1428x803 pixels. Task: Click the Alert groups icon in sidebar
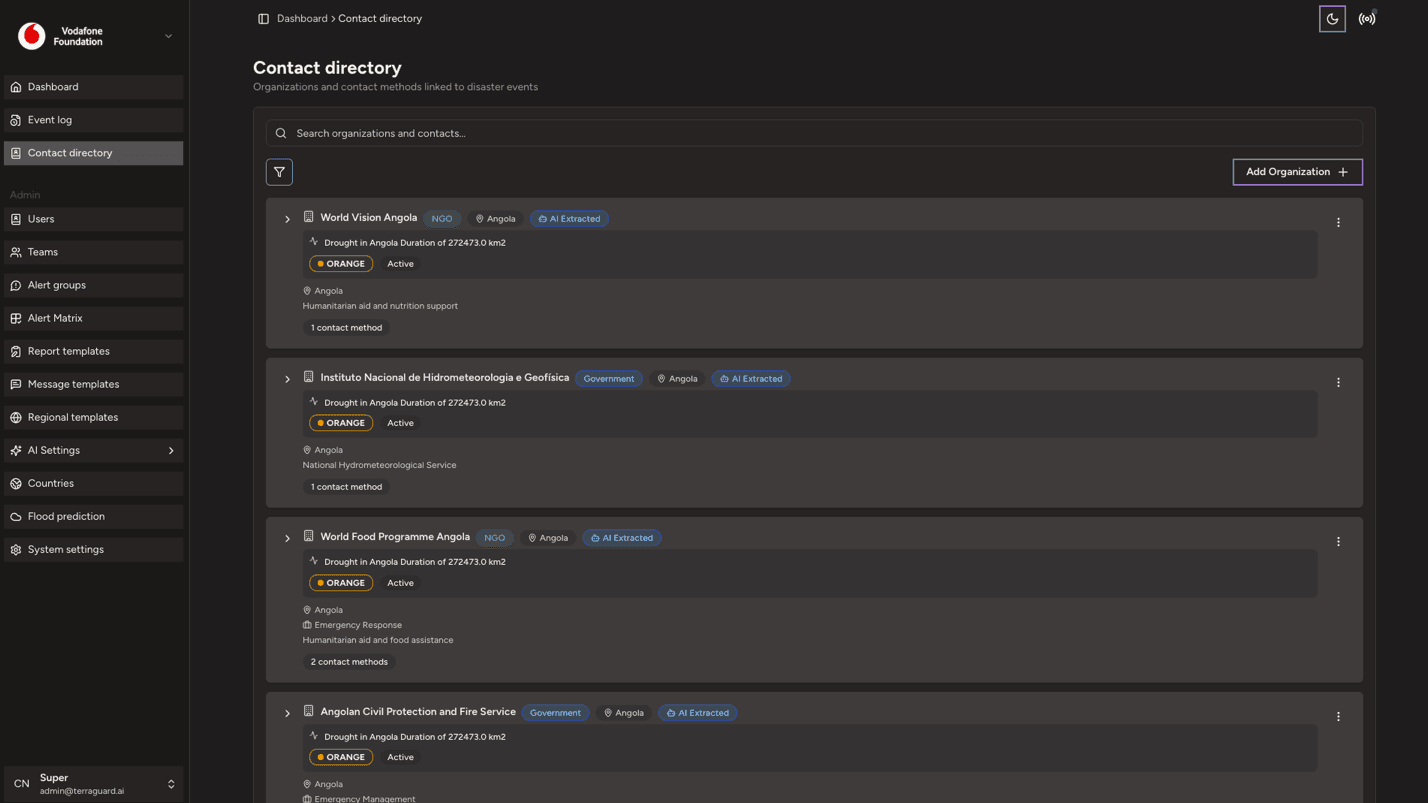tap(16, 285)
